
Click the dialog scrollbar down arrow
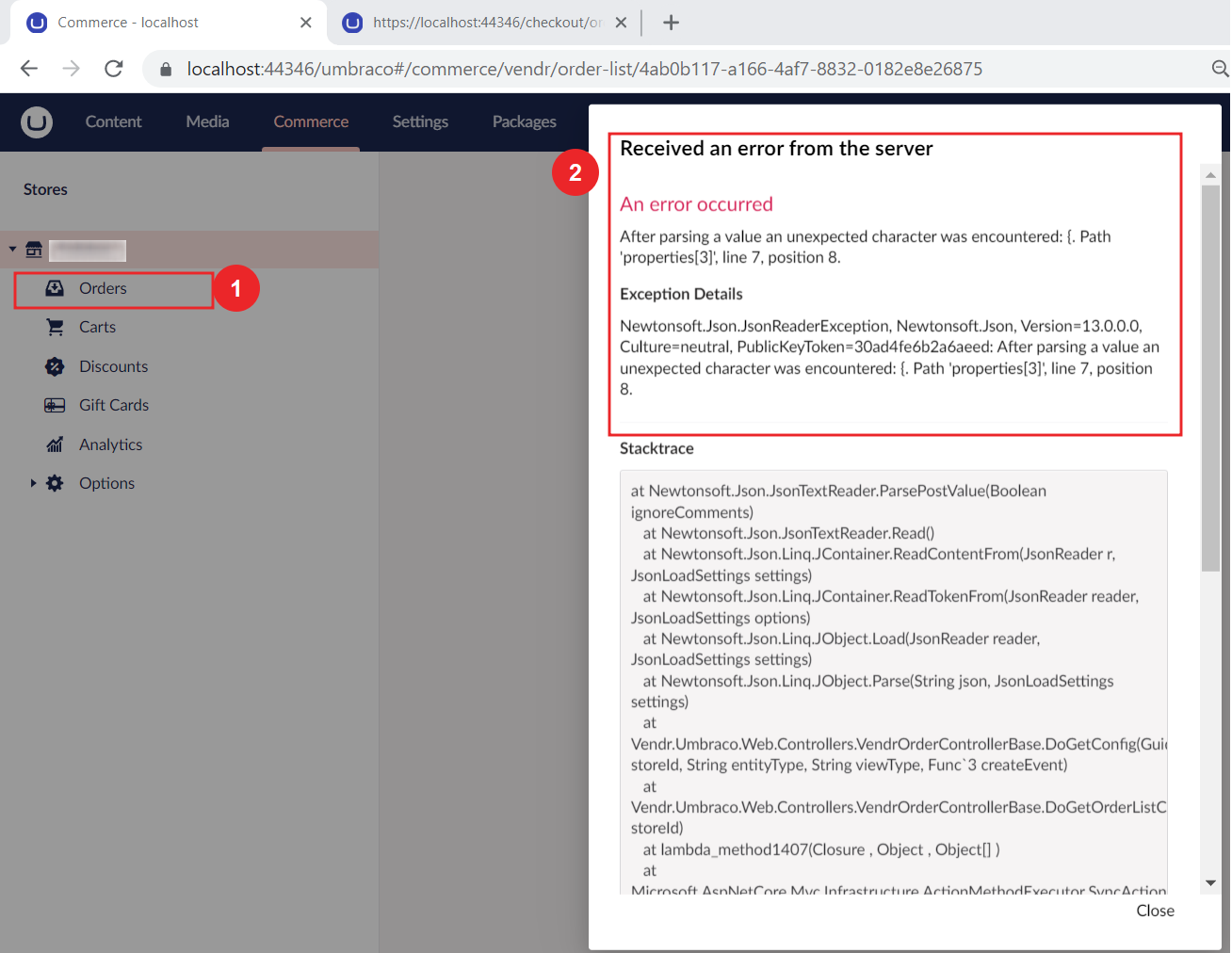coord(1210,883)
